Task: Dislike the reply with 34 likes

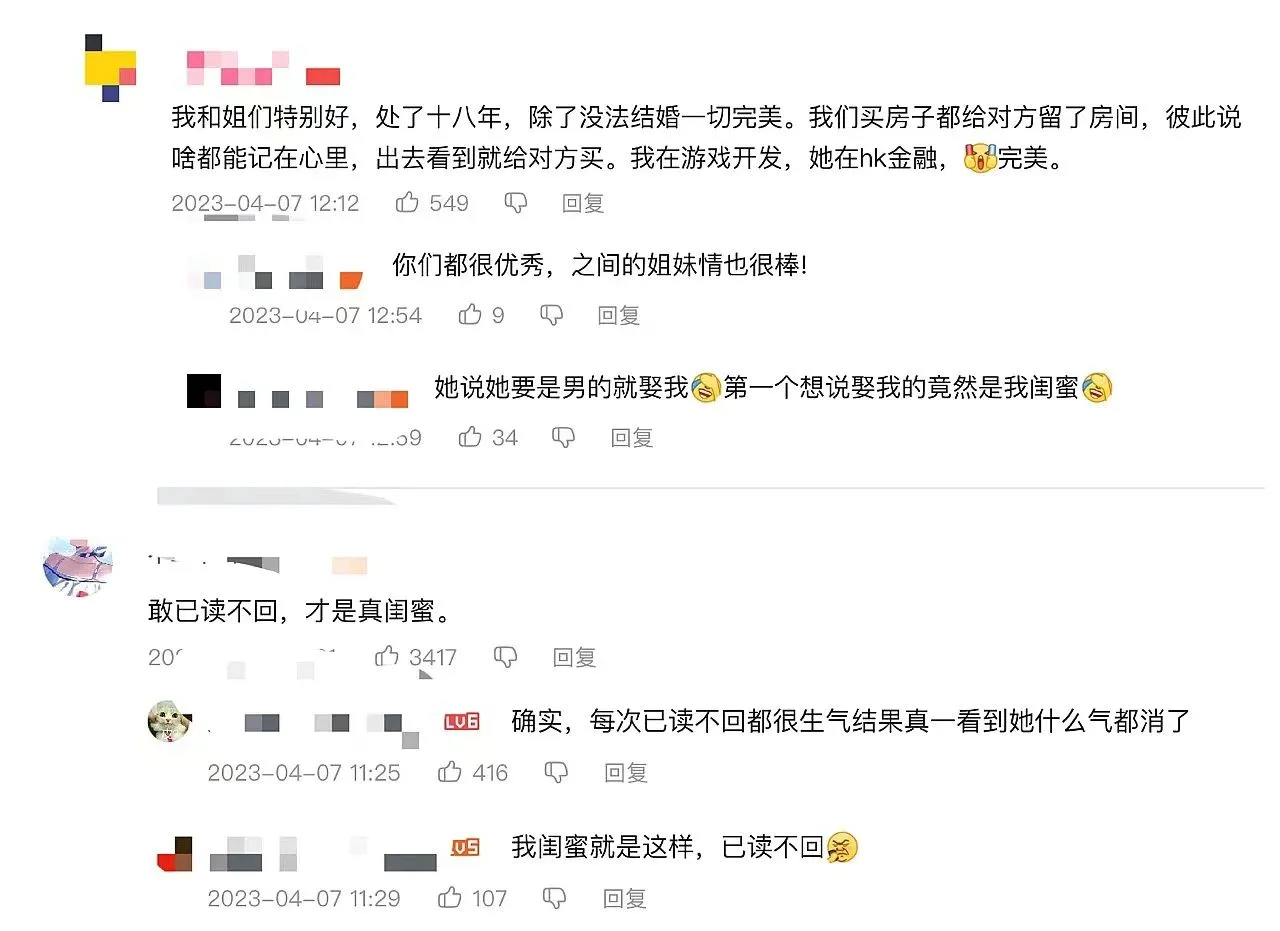Action: click(564, 437)
